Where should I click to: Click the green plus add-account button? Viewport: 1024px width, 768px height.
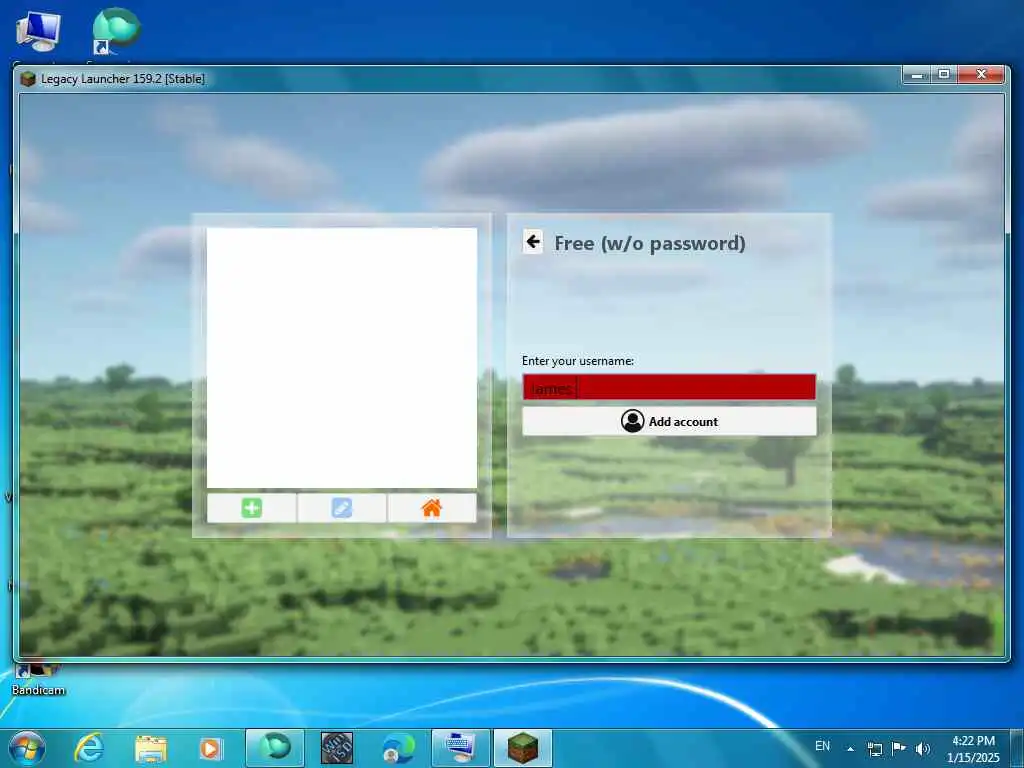click(x=251, y=508)
